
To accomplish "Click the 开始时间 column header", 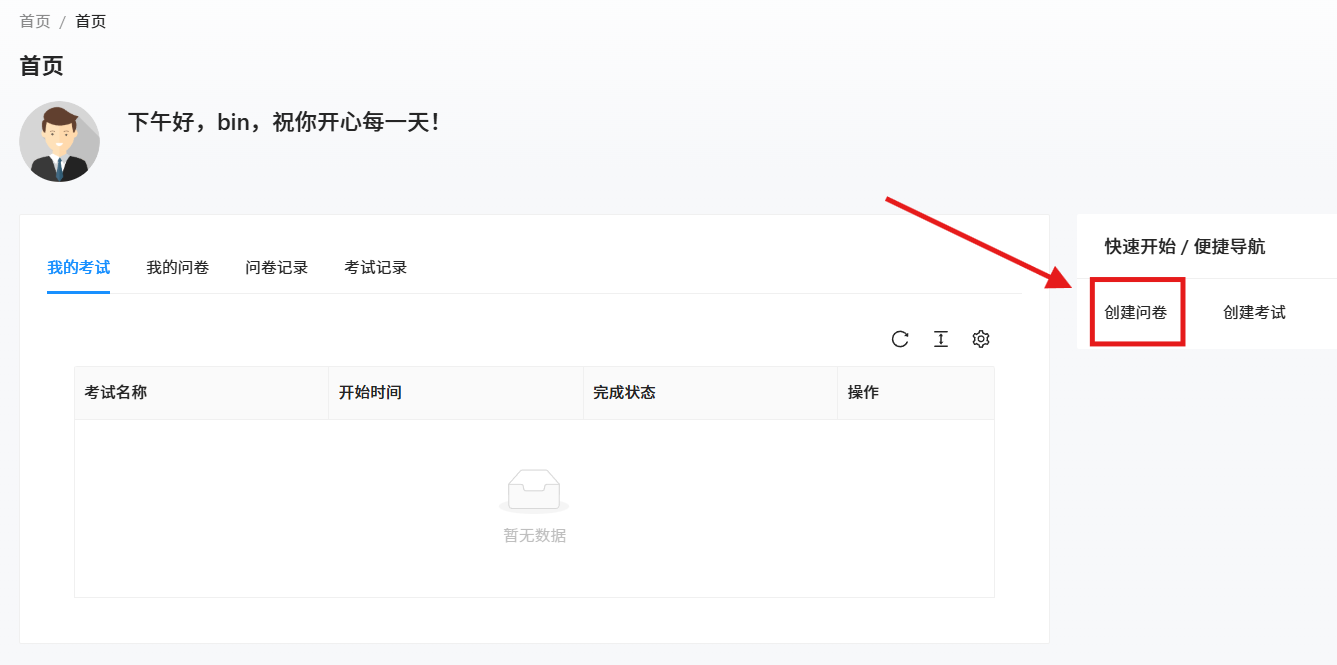I will tap(456, 393).
